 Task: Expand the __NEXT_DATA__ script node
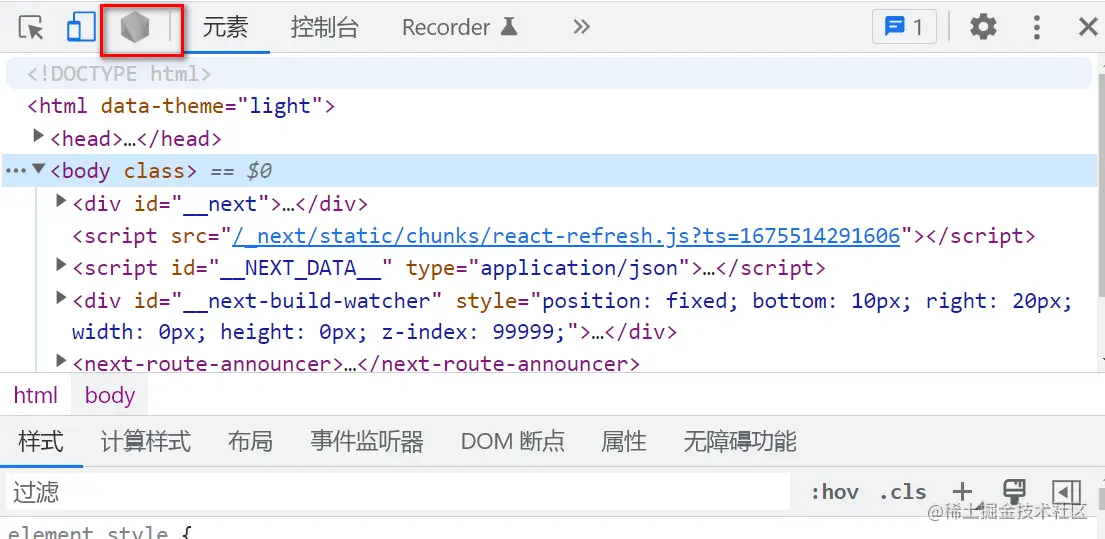61,265
